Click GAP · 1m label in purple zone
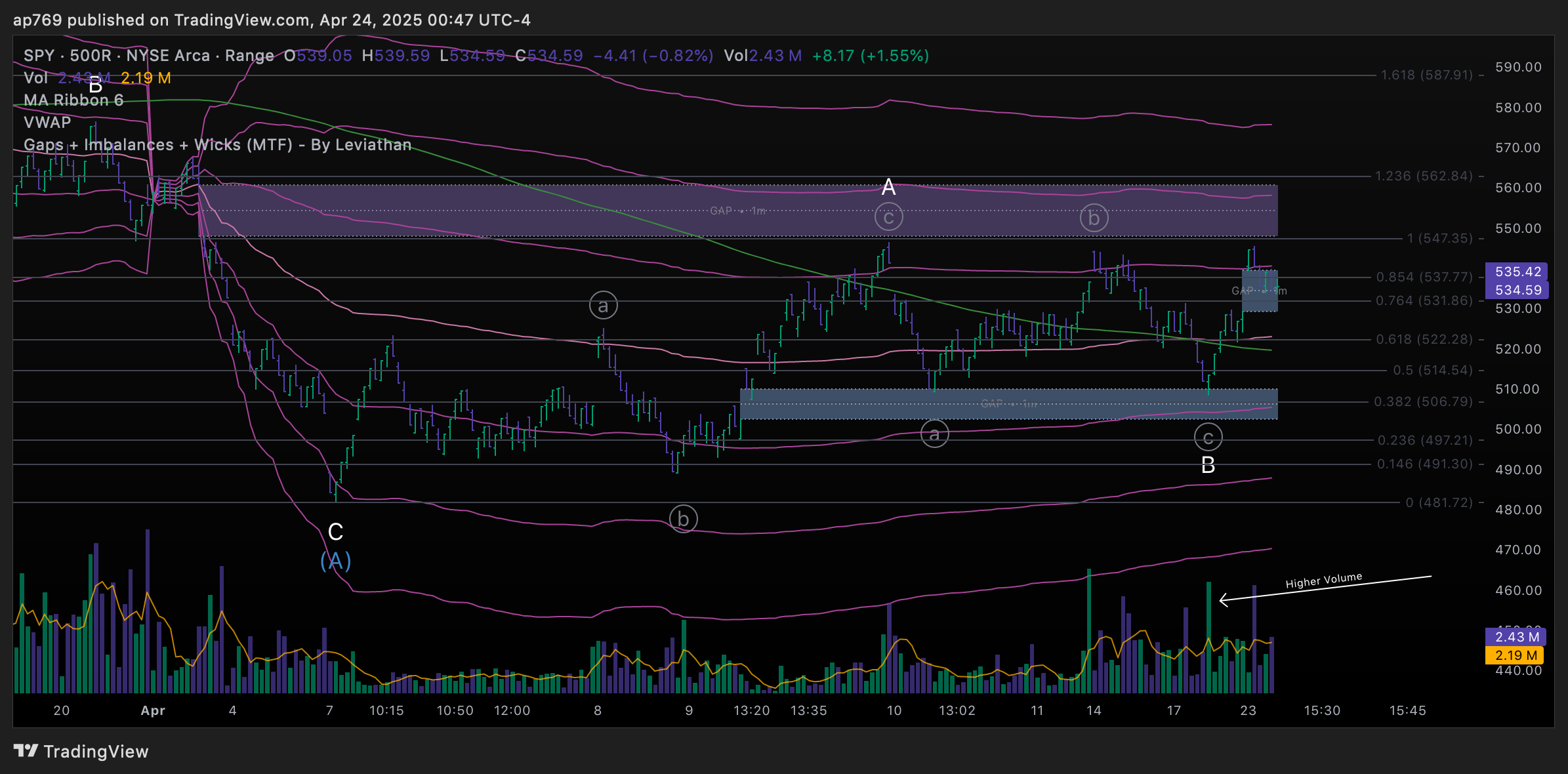The height and width of the screenshot is (774, 1568). [x=738, y=211]
